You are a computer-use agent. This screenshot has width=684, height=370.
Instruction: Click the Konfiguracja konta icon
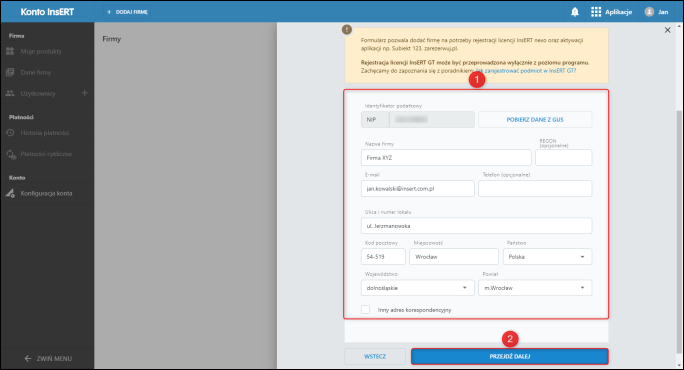(10, 193)
